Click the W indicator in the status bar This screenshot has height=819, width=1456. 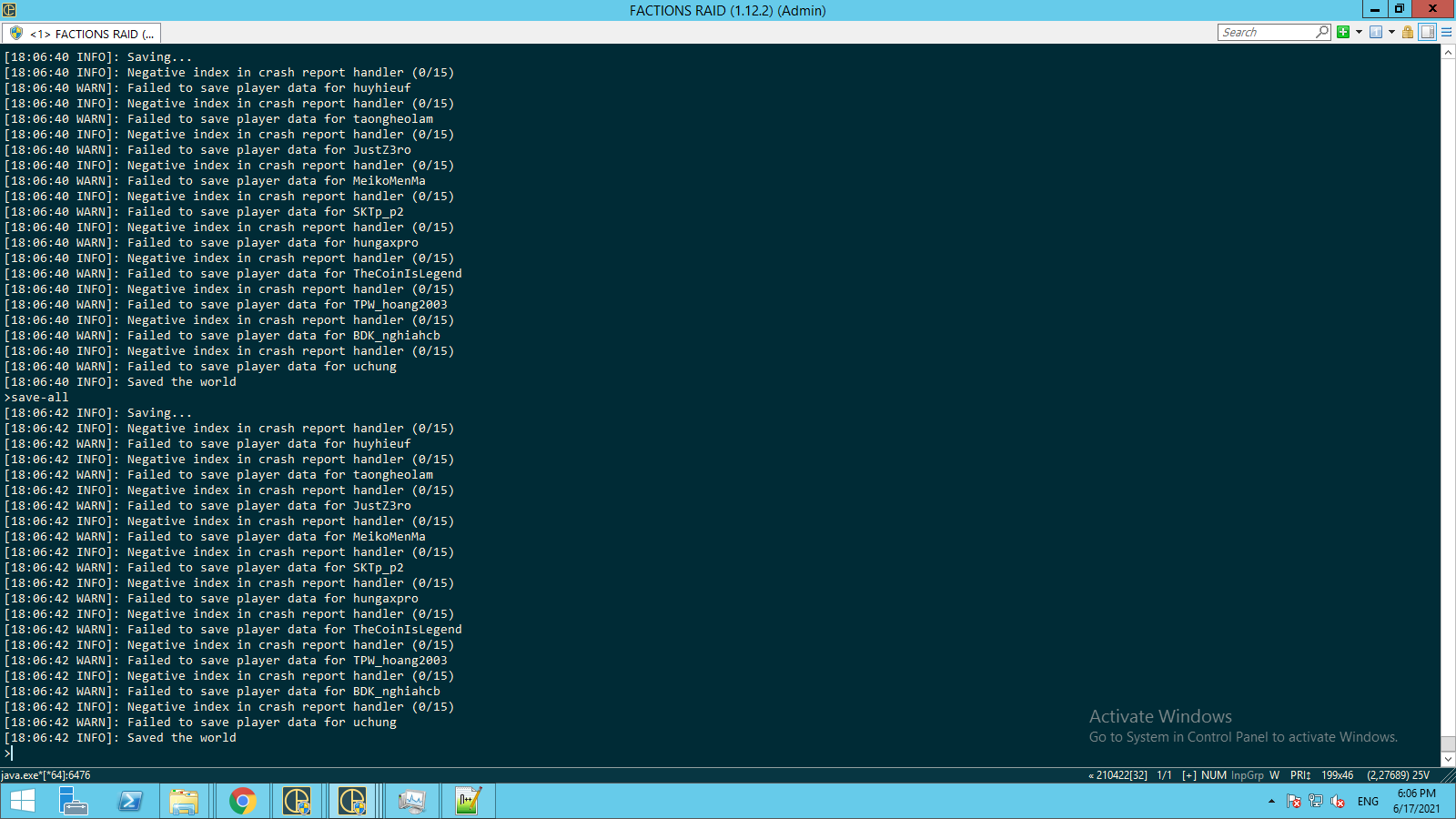pos(1275,775)
